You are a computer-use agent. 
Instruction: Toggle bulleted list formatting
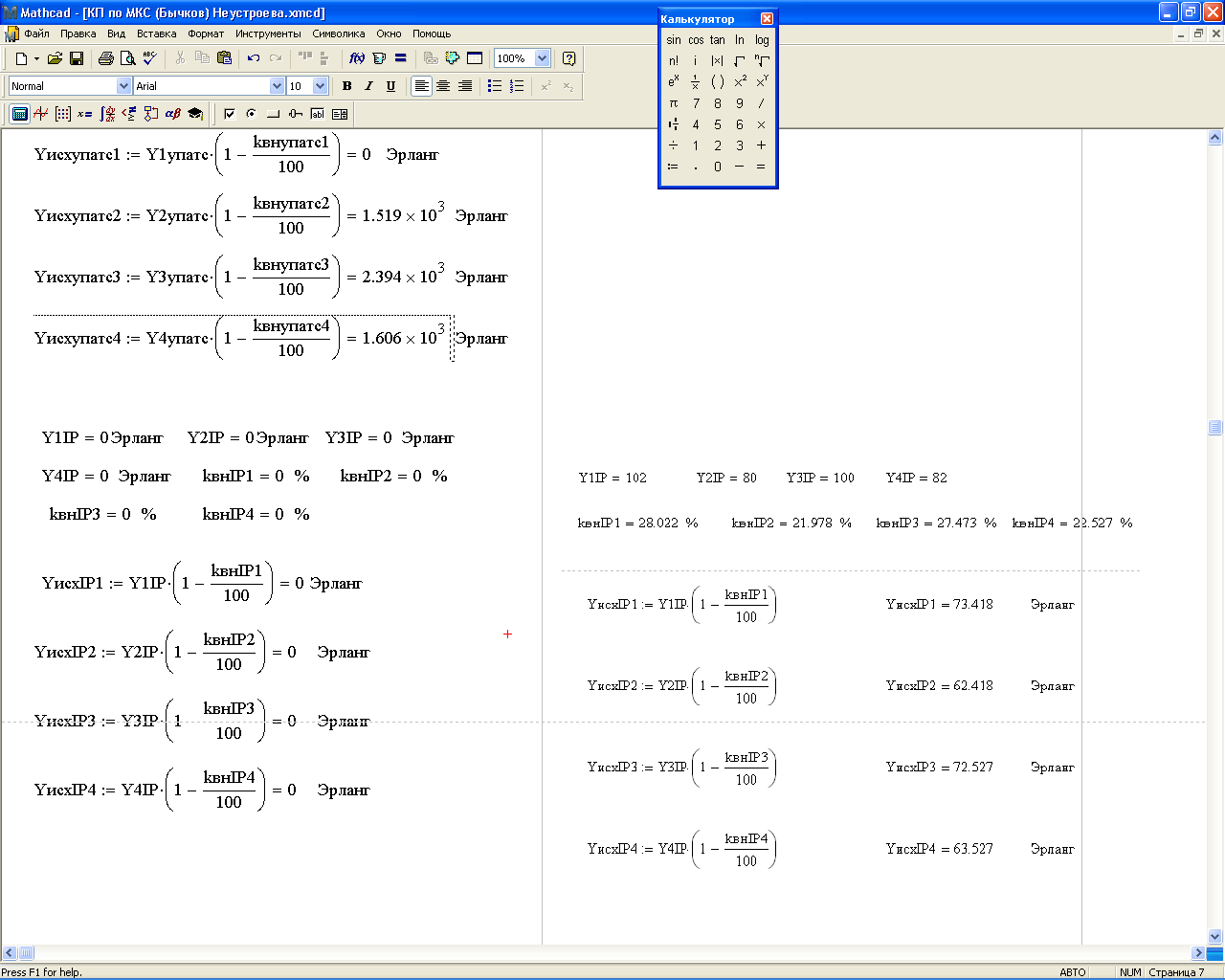point(495,86)
